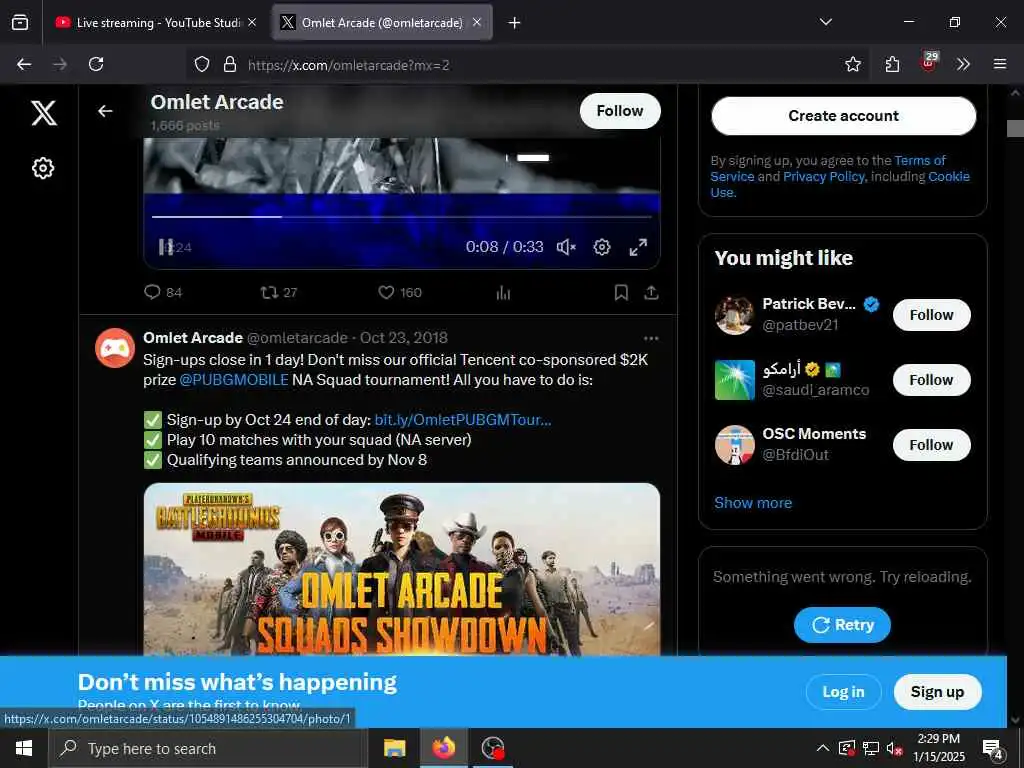This screenshot has height=768, width=1024.
Task: Open the @PUBGMOBILE mention link
Action: pos(234,380)
